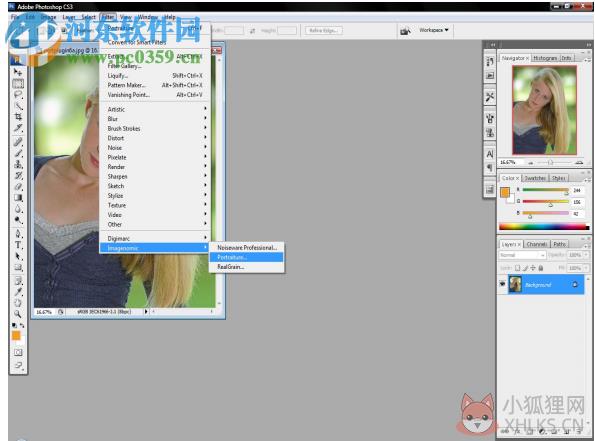Select the Zoom tool
This screenshot has width=595, height=441.
click(x=18, y=314)
